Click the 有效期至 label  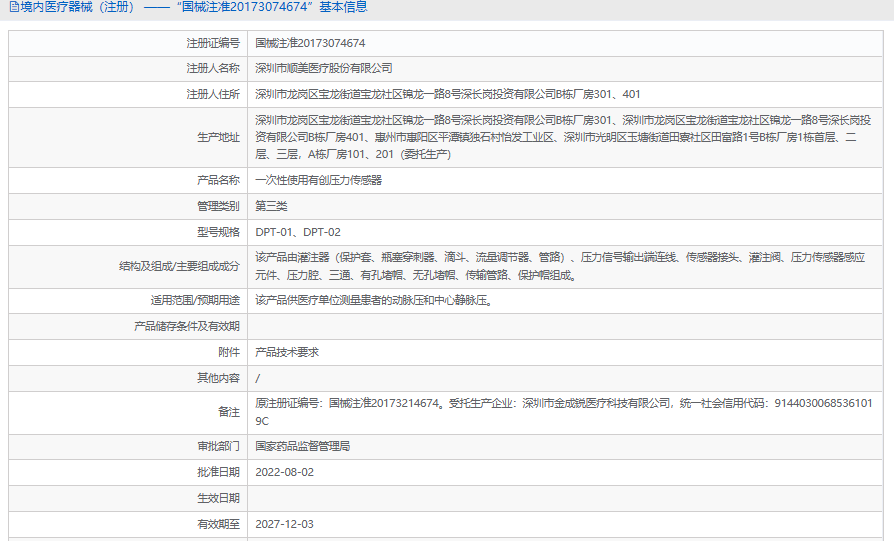click(x=218, y=524)
